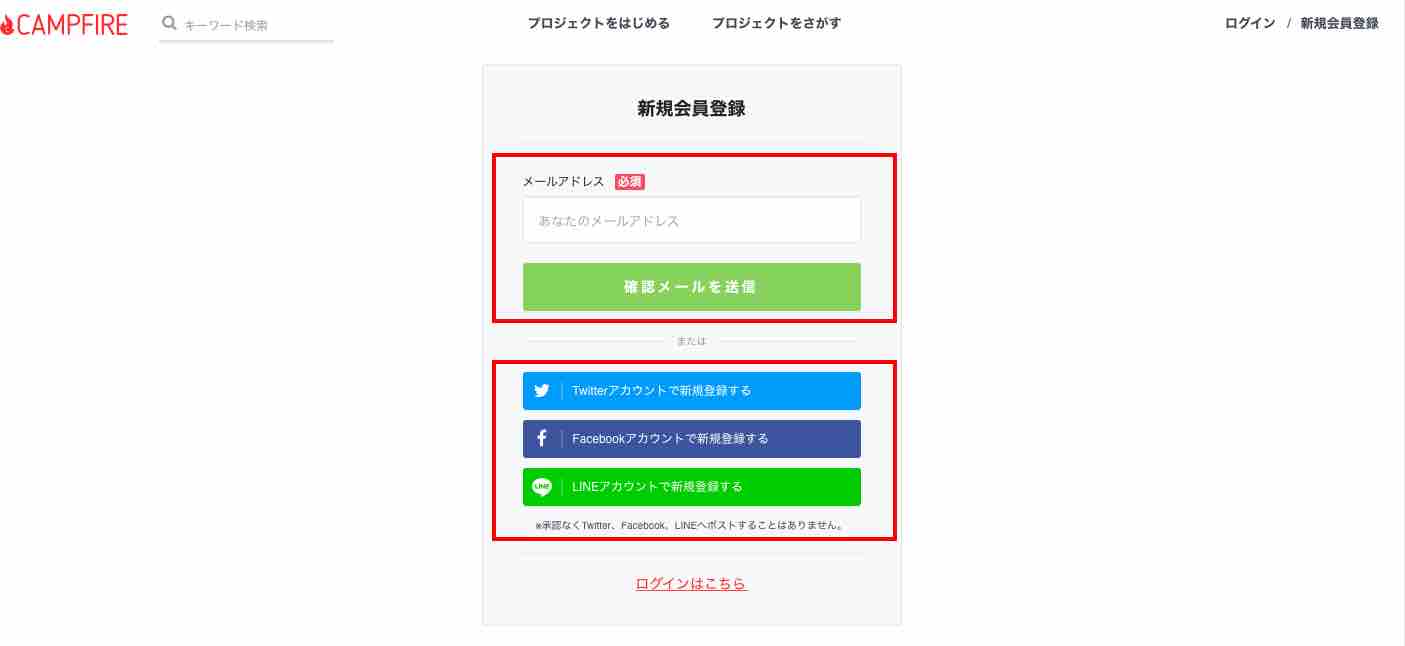Click the 新規会員登録 form heading

691,109
